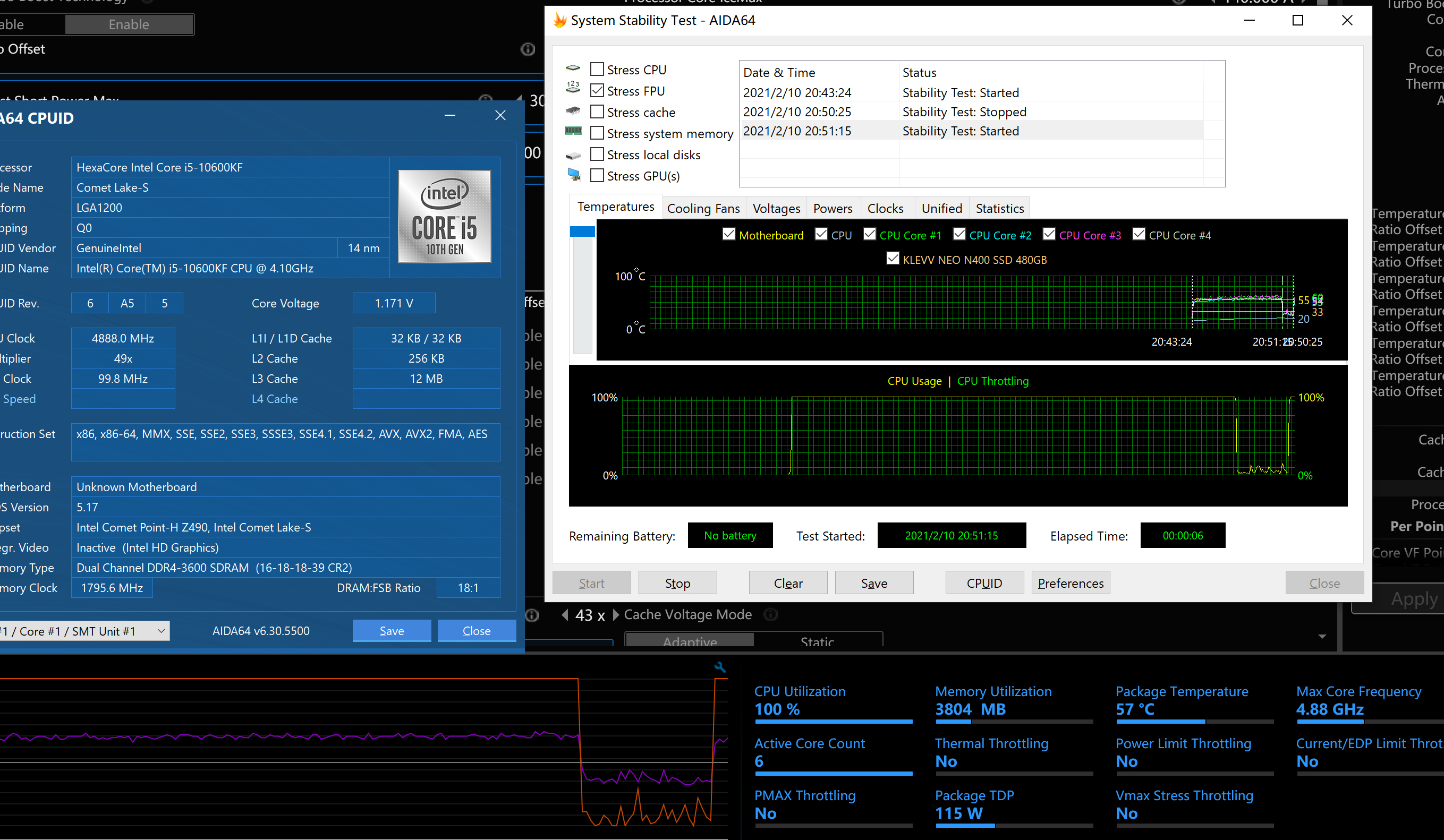Viewport: 1444px width, 840px height.
Task: Click the monitor icon beside Stress GPU(s)
Action: 574,175
